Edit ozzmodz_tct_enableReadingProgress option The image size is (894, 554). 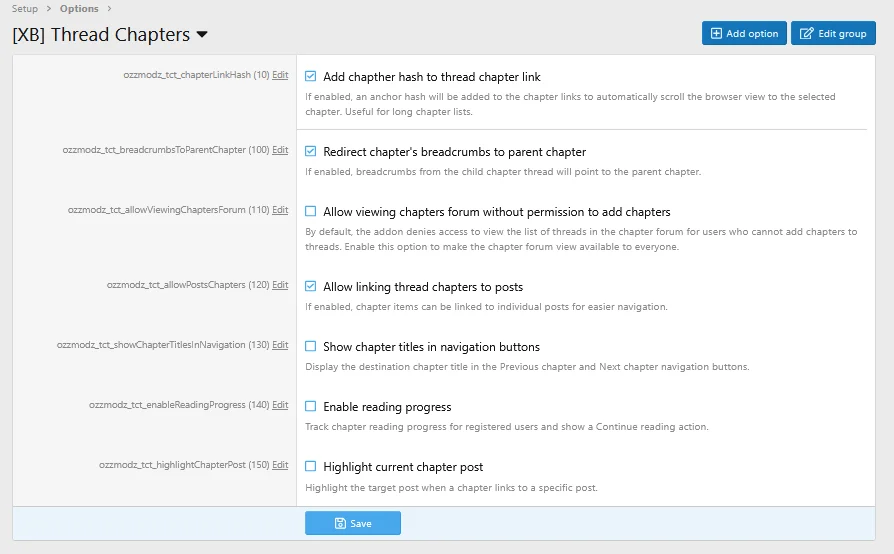click(280, 405)
